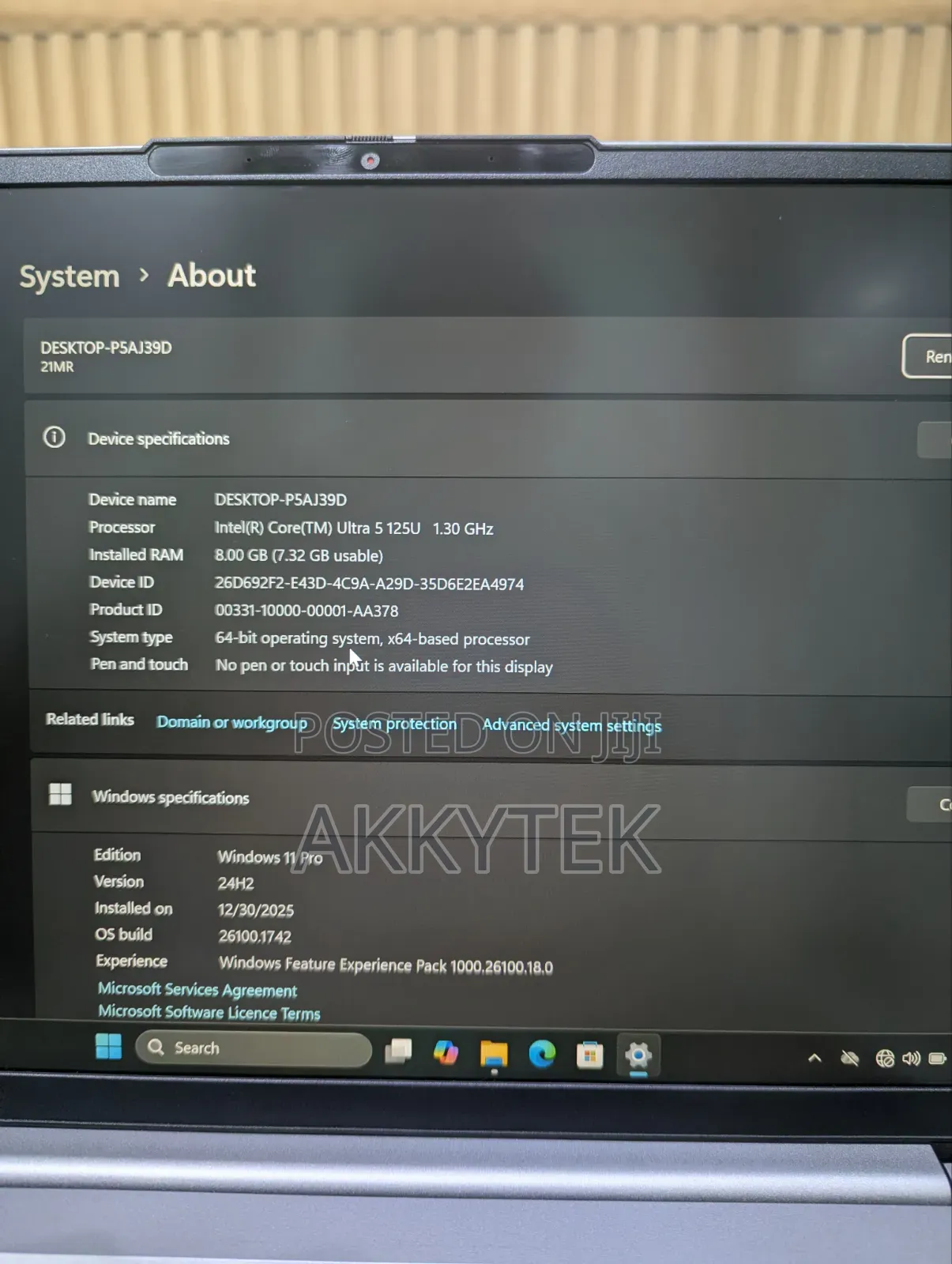This screenshot has width=952, height=1264.
Task: Launch Microsoft Edge from taskbar
Action: coord(542,1054)
